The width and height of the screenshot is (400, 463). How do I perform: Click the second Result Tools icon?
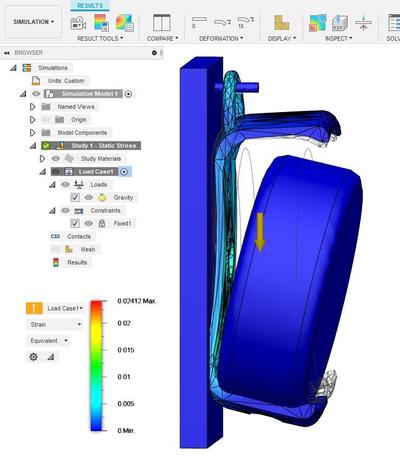click(101, 23)
